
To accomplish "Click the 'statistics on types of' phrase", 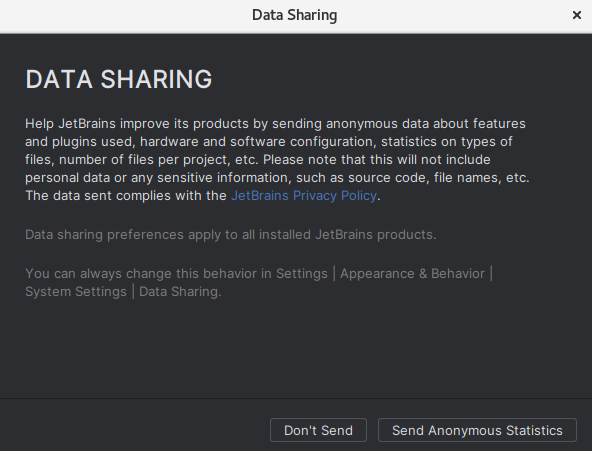I will pyautogui.click(x=447, y=142).
